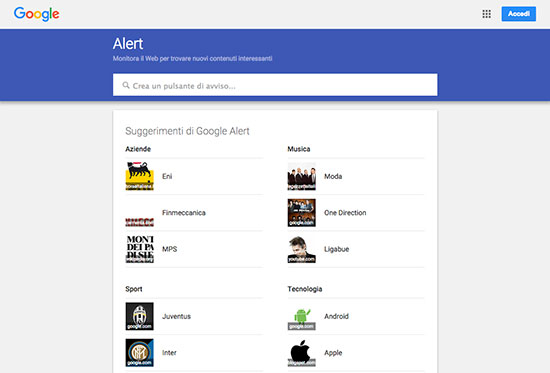Select the Finmeccanica suggestion text

pyautogui.click(x=184, y=213)
